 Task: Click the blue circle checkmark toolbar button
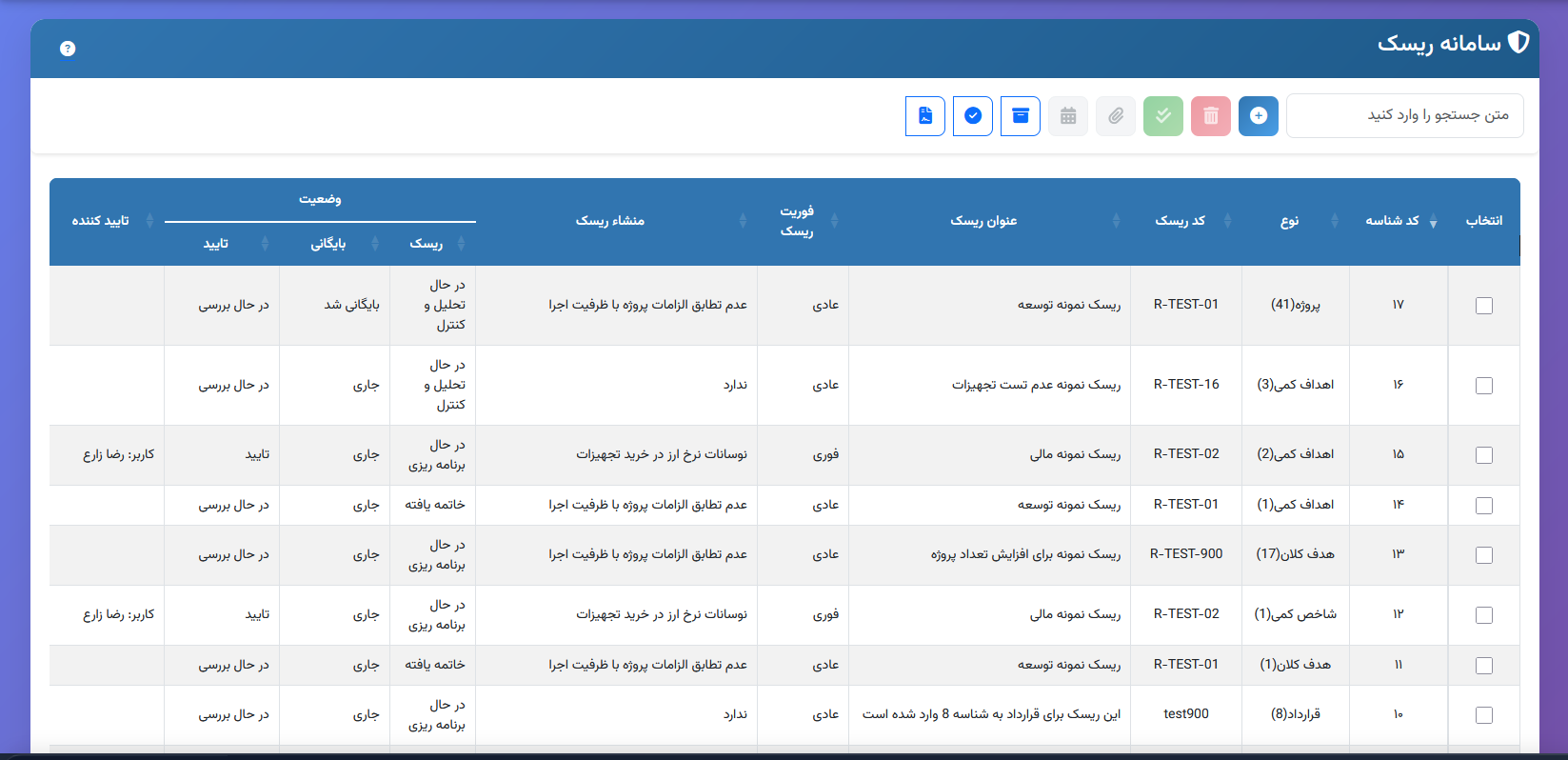973,116
